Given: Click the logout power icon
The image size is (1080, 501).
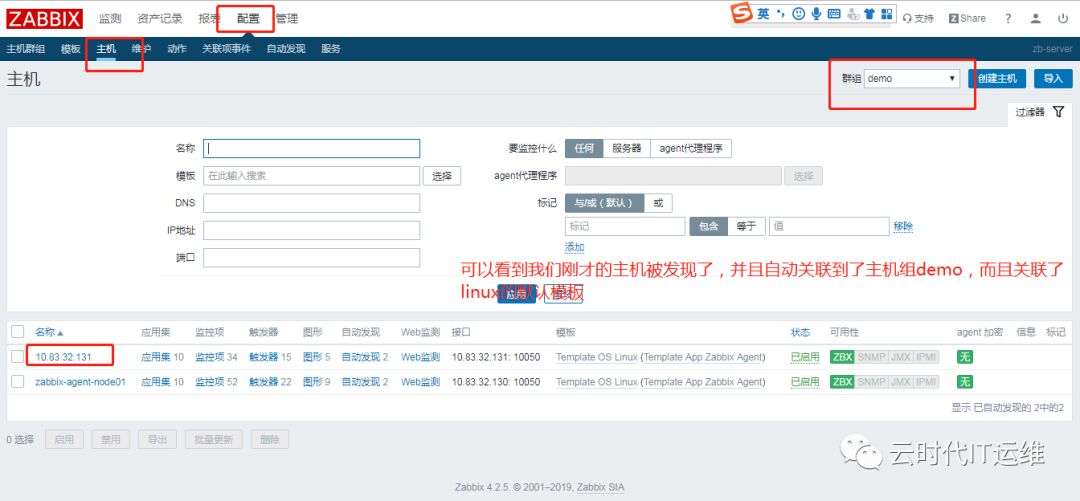Looking at the screenshot, I should click(x=1061, y=19).
